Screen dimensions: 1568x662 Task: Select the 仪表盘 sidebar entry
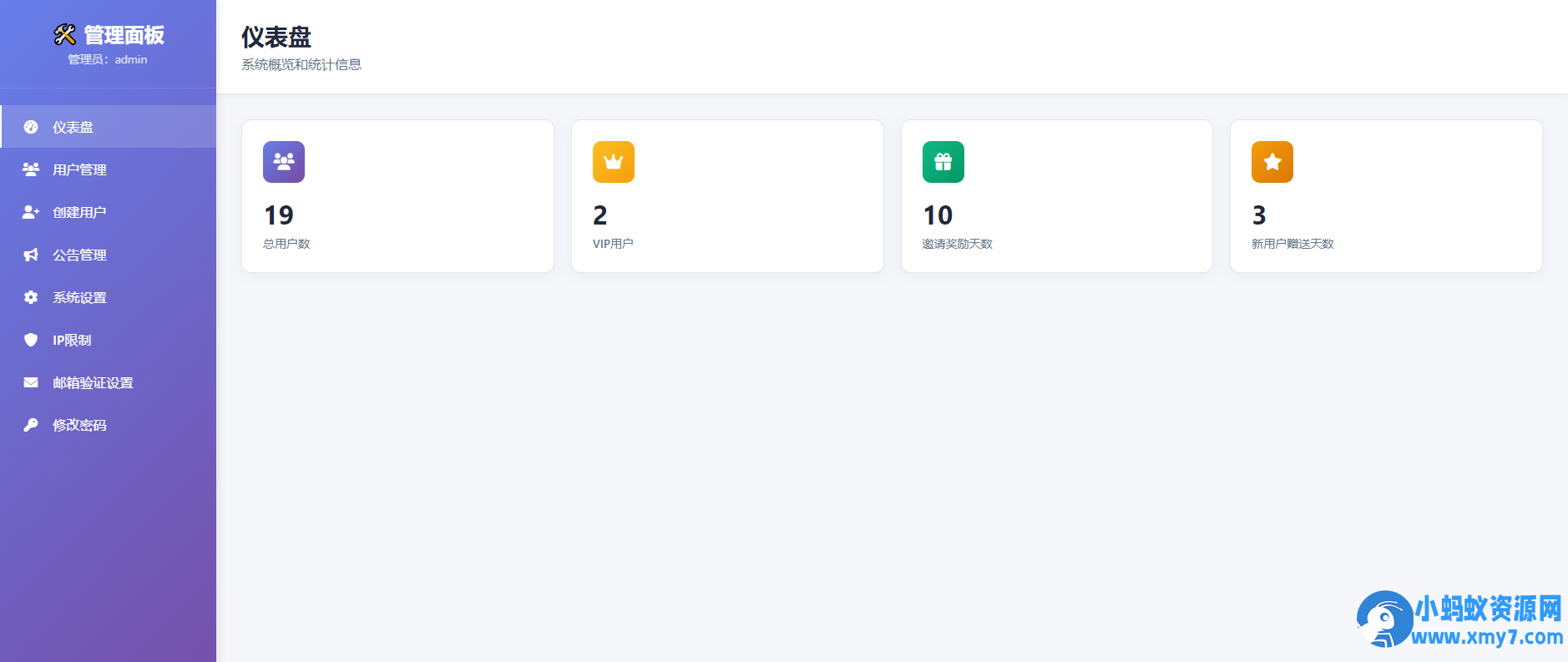tap(109, 127)
